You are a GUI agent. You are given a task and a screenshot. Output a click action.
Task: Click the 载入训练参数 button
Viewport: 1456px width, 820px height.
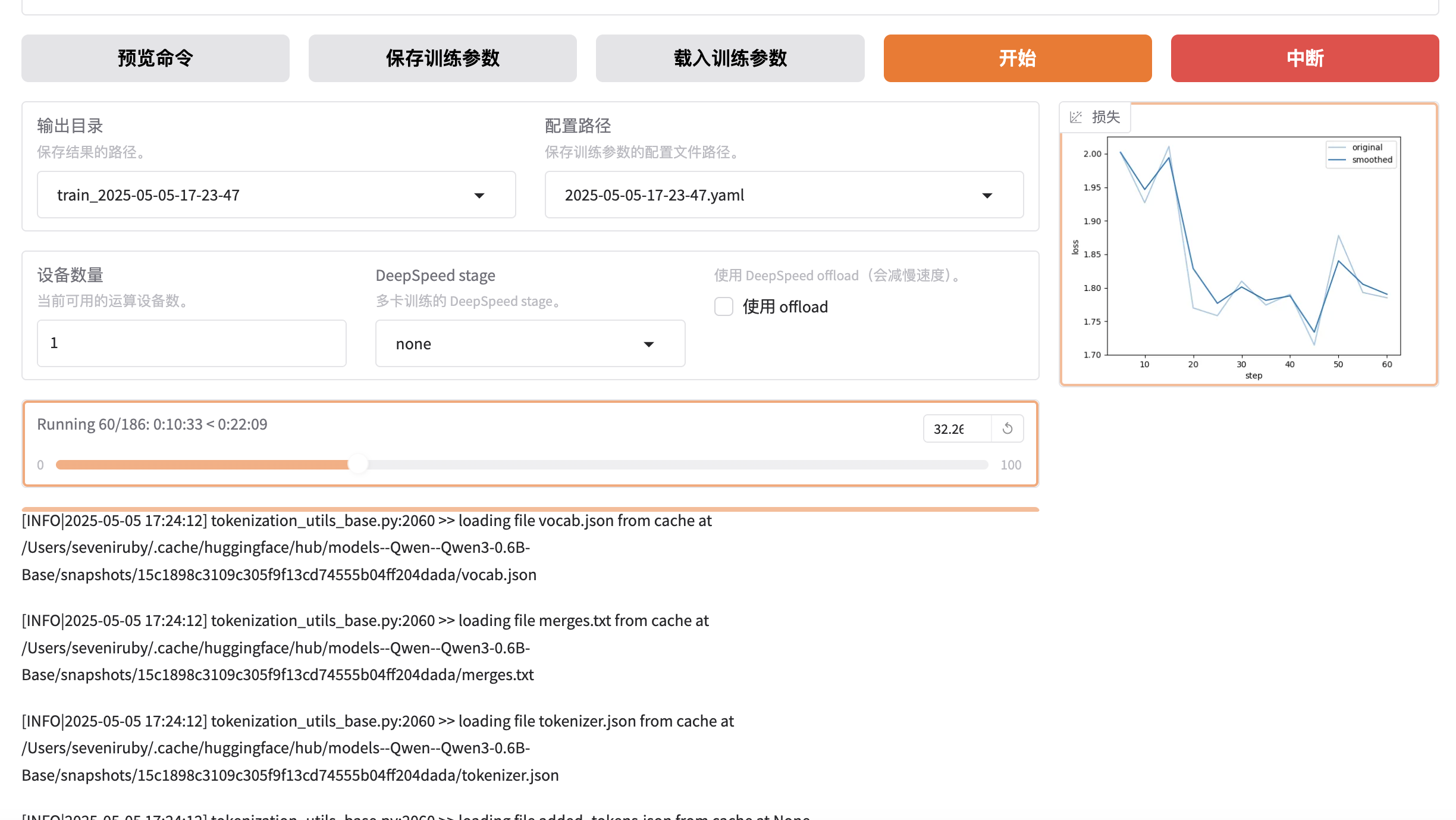(x=730, y=58)
